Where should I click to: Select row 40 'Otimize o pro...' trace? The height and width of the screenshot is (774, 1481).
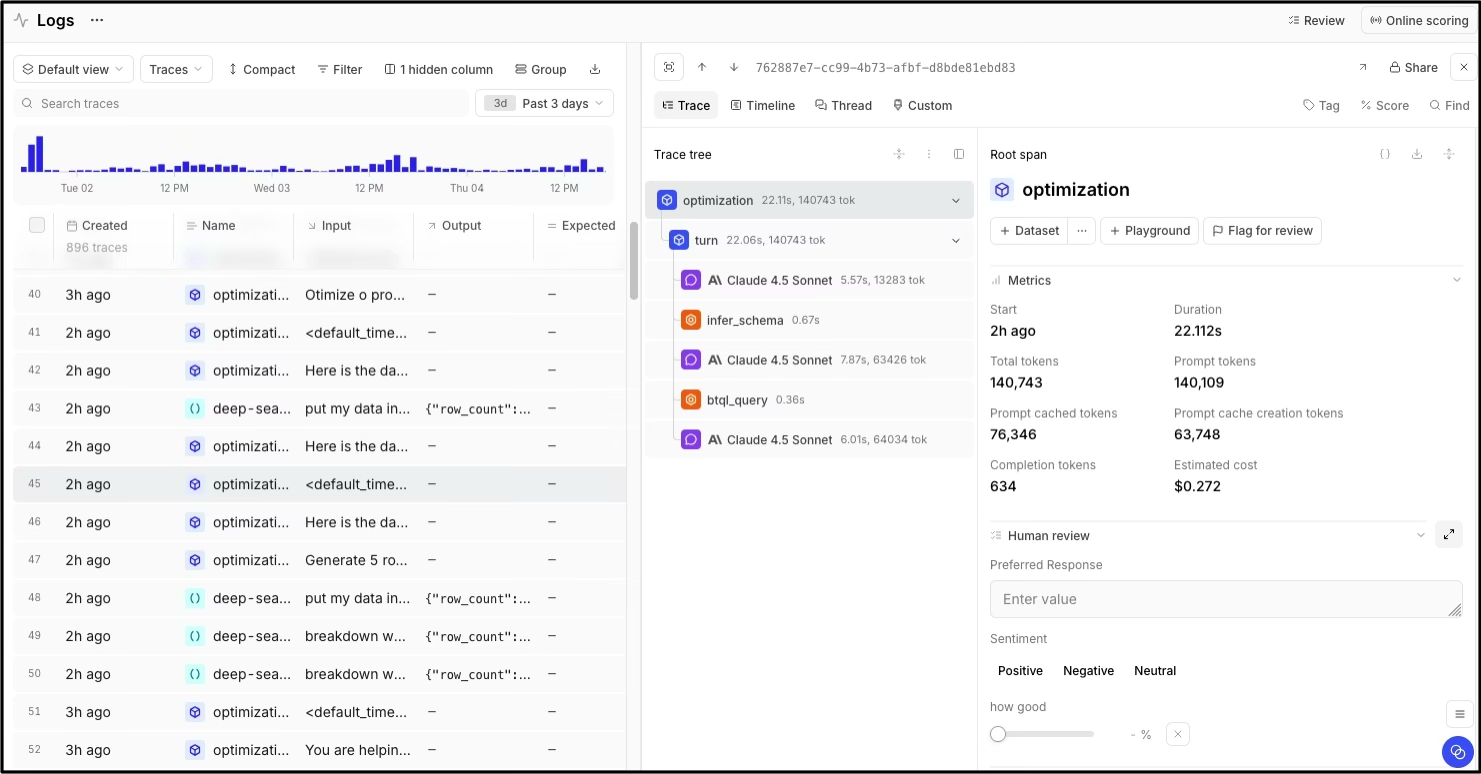pos(319,294)
